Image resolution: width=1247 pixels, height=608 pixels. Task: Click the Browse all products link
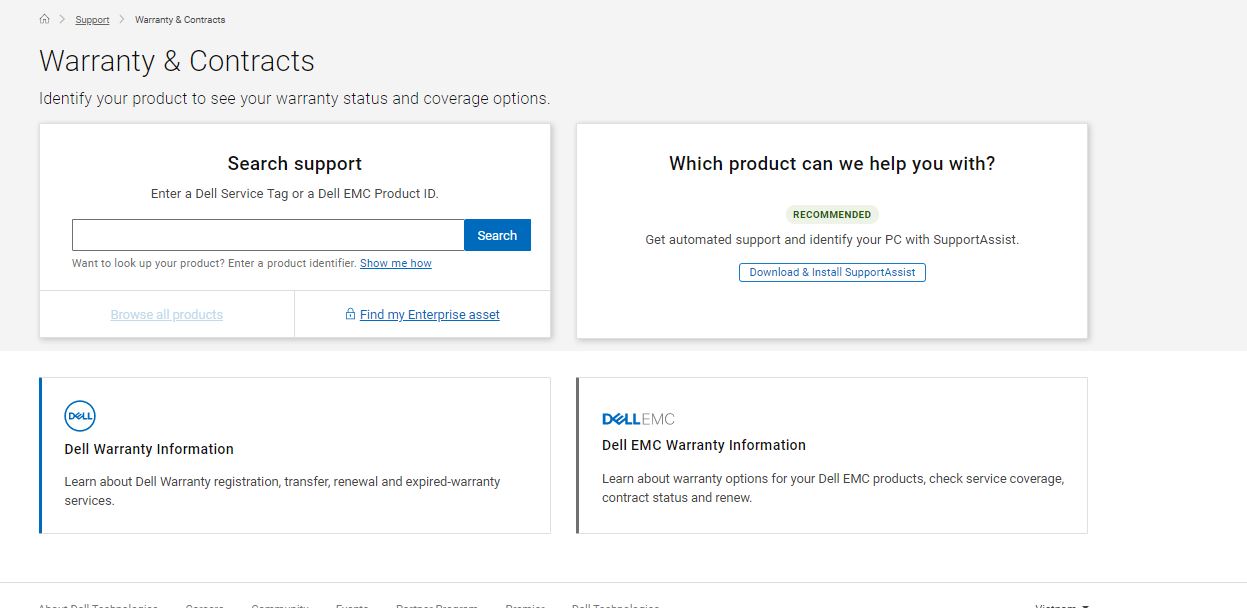point(167,315)
